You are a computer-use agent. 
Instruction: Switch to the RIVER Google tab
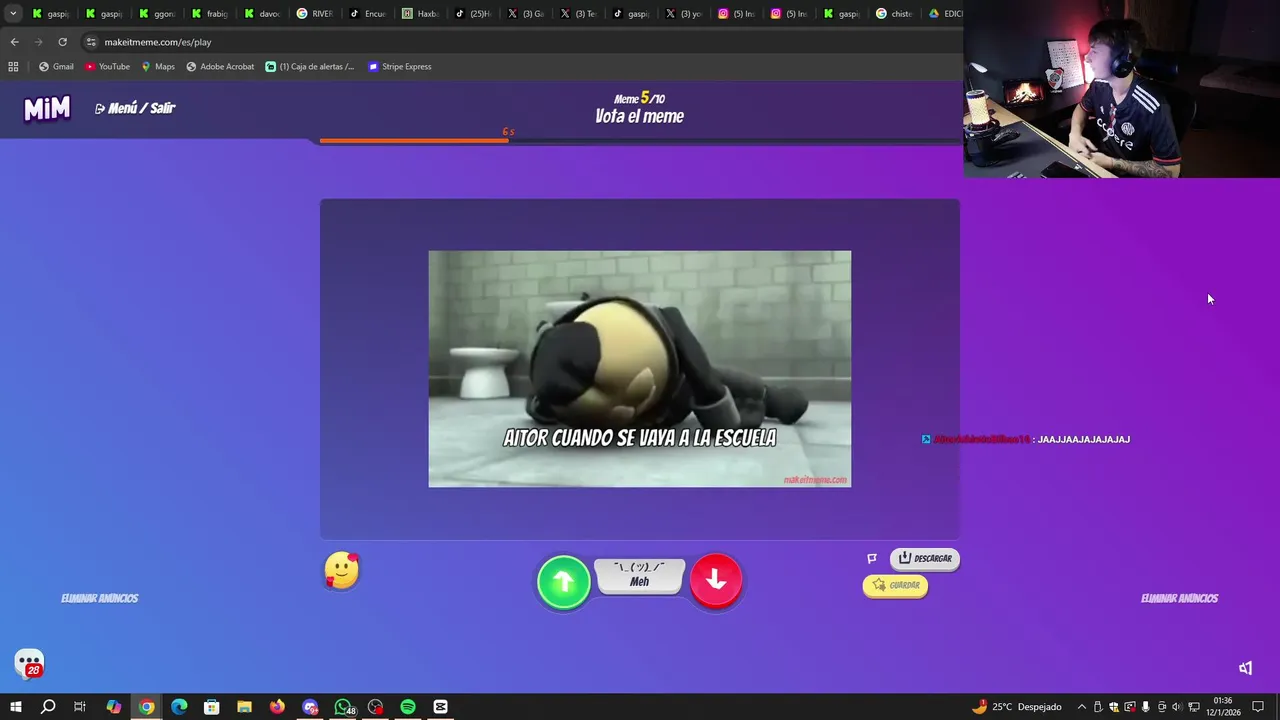[316, 14]
